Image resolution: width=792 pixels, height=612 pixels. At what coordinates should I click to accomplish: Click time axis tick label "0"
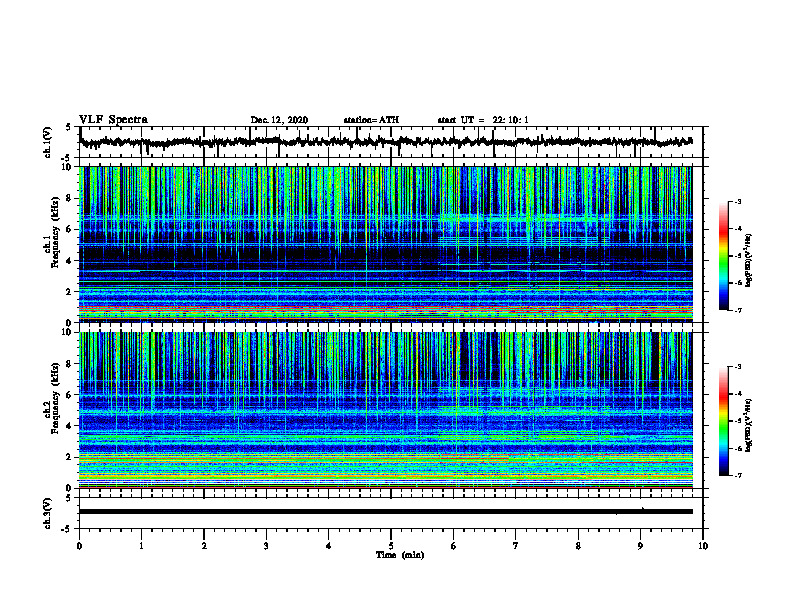(x=79, y=546)
